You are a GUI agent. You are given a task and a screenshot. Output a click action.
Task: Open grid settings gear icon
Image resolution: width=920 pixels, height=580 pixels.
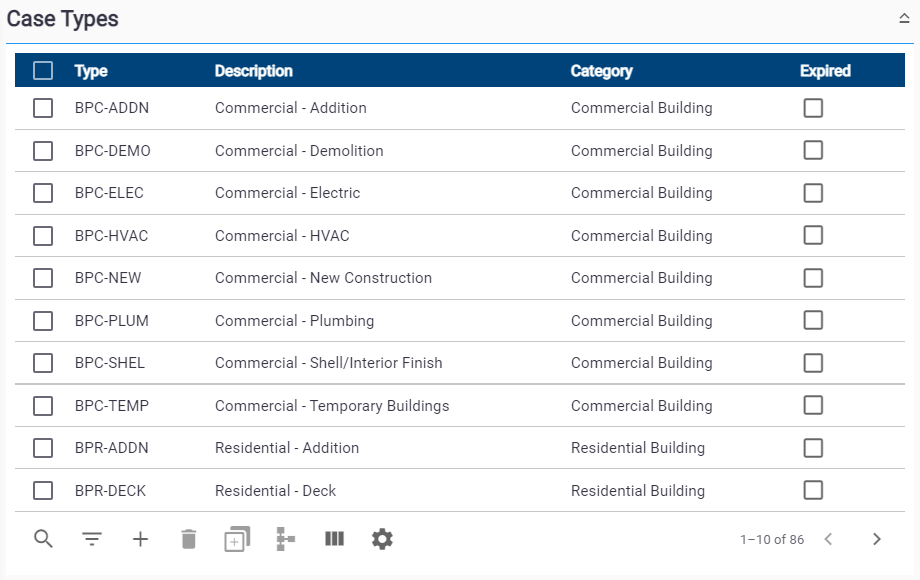pos(382,539)
